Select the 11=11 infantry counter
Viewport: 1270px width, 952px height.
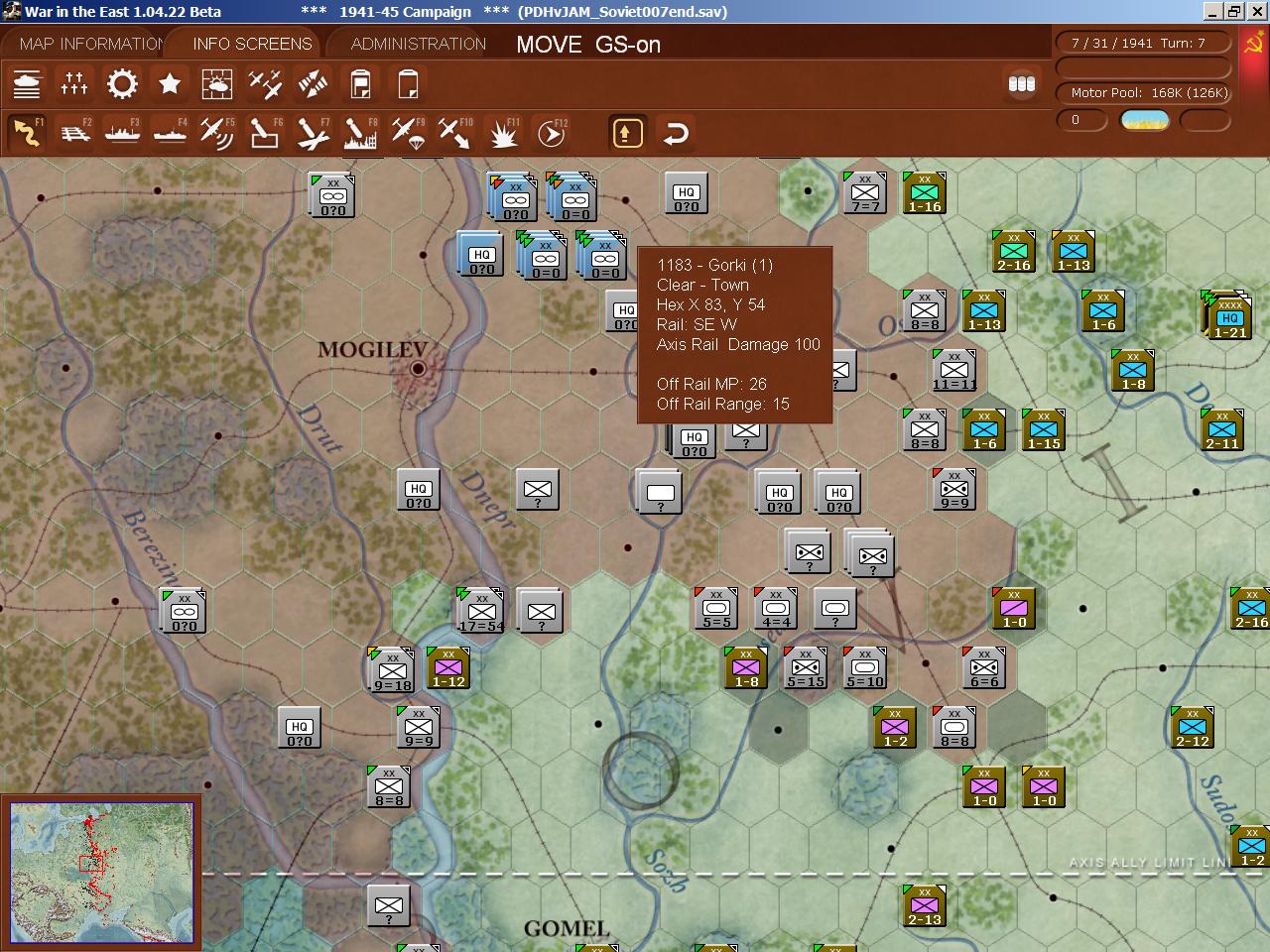coord(954,371)
